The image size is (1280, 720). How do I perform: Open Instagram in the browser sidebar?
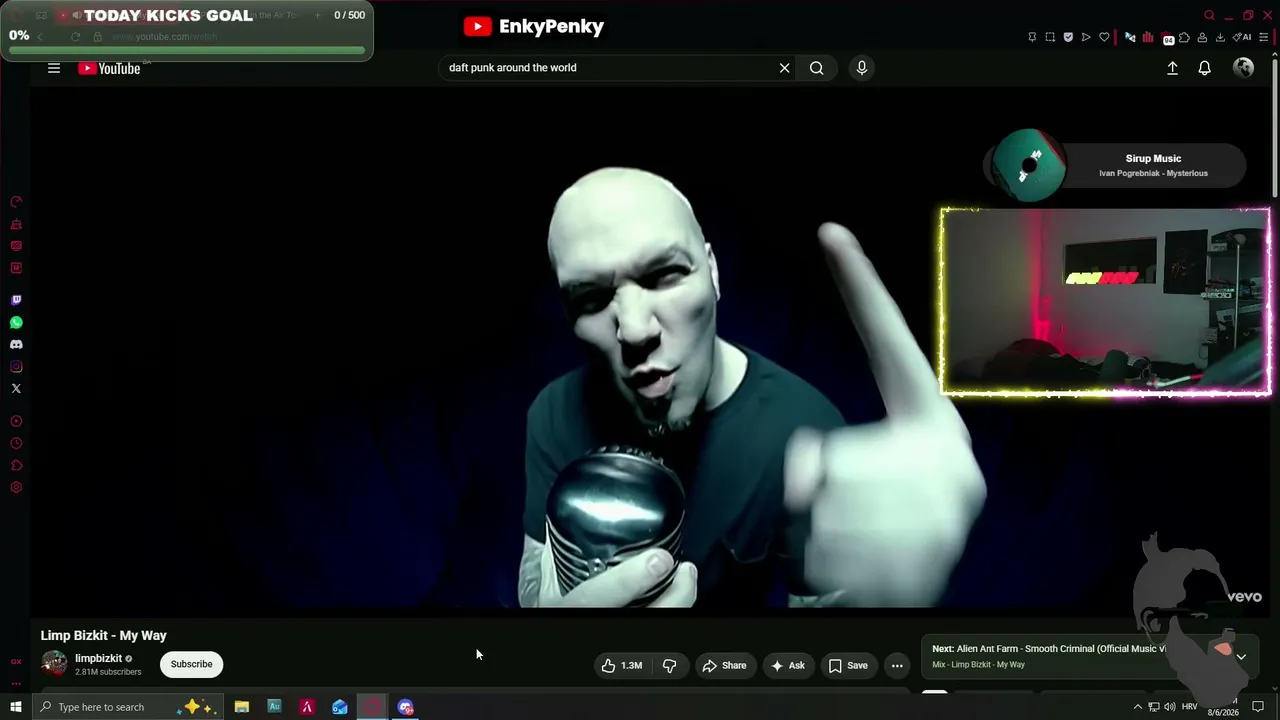click(16, 366)
